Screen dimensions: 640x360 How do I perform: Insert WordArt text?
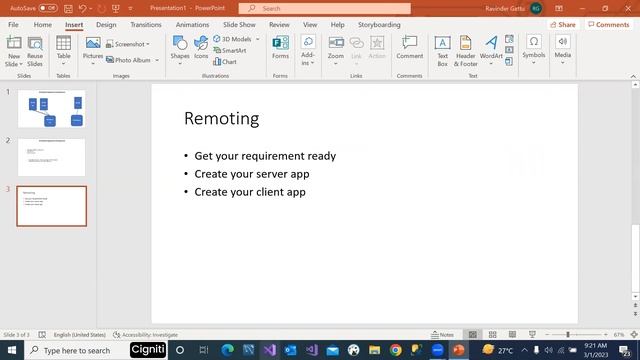[x=491, y=51]
